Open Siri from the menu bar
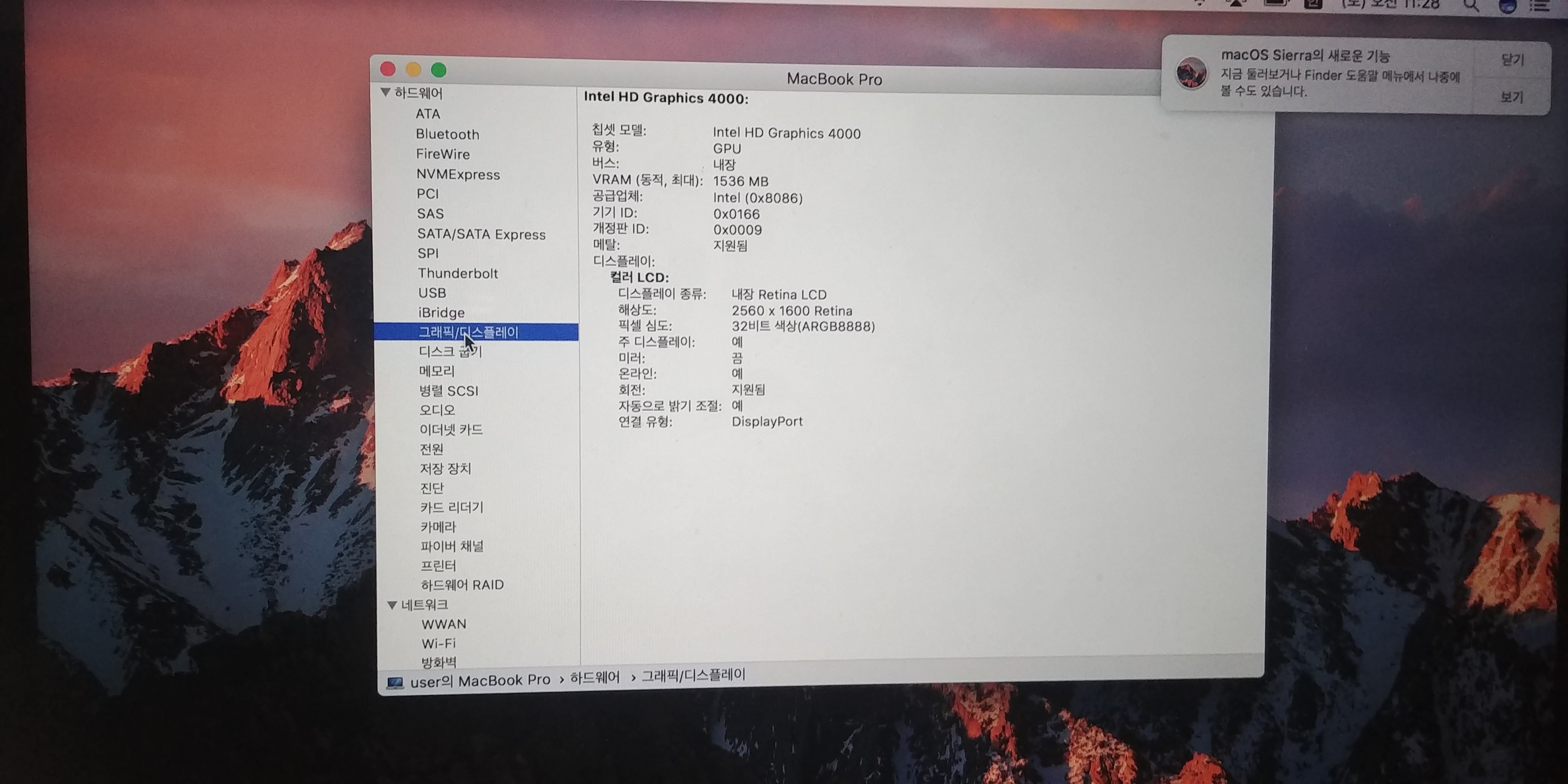The image size is (1568, 784). [1507, 6]
